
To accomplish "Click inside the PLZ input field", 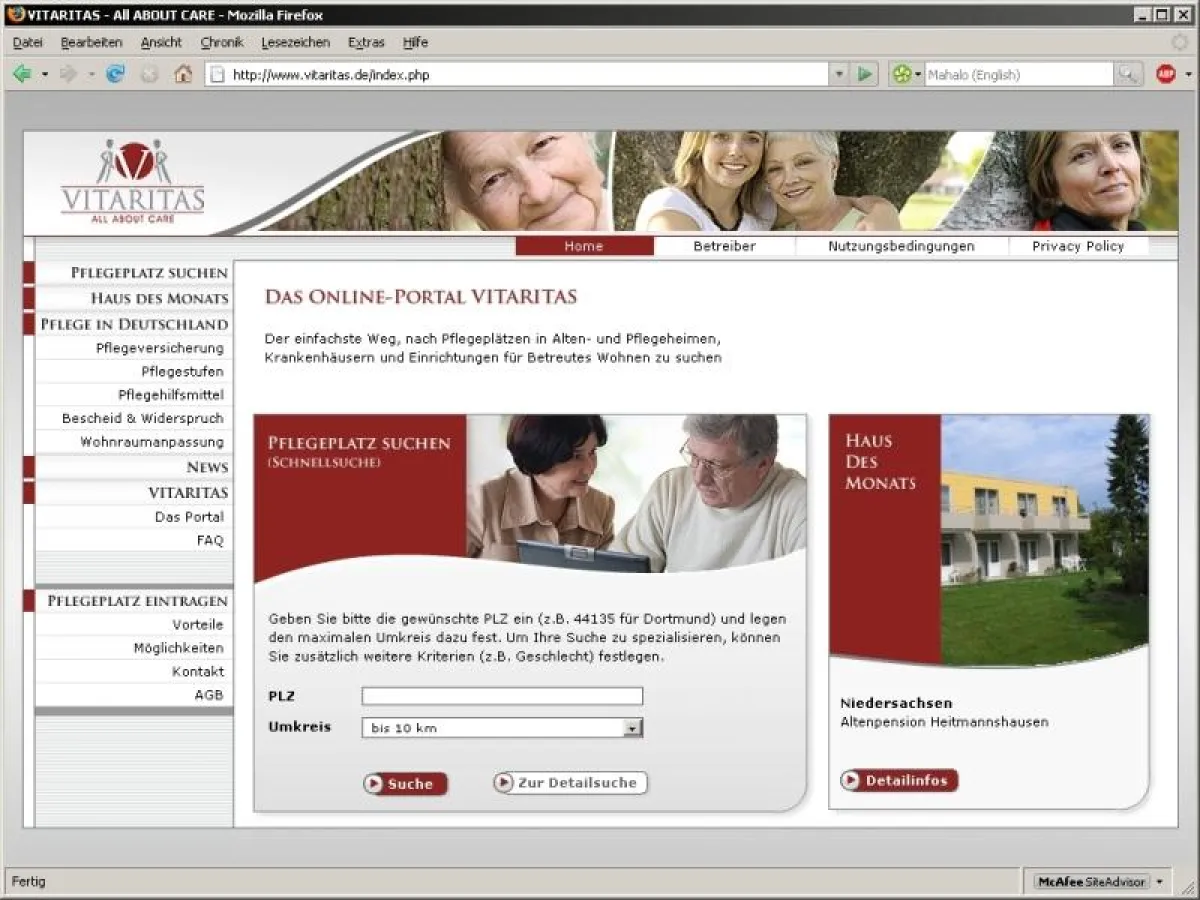I will click(x=501, y=695).
